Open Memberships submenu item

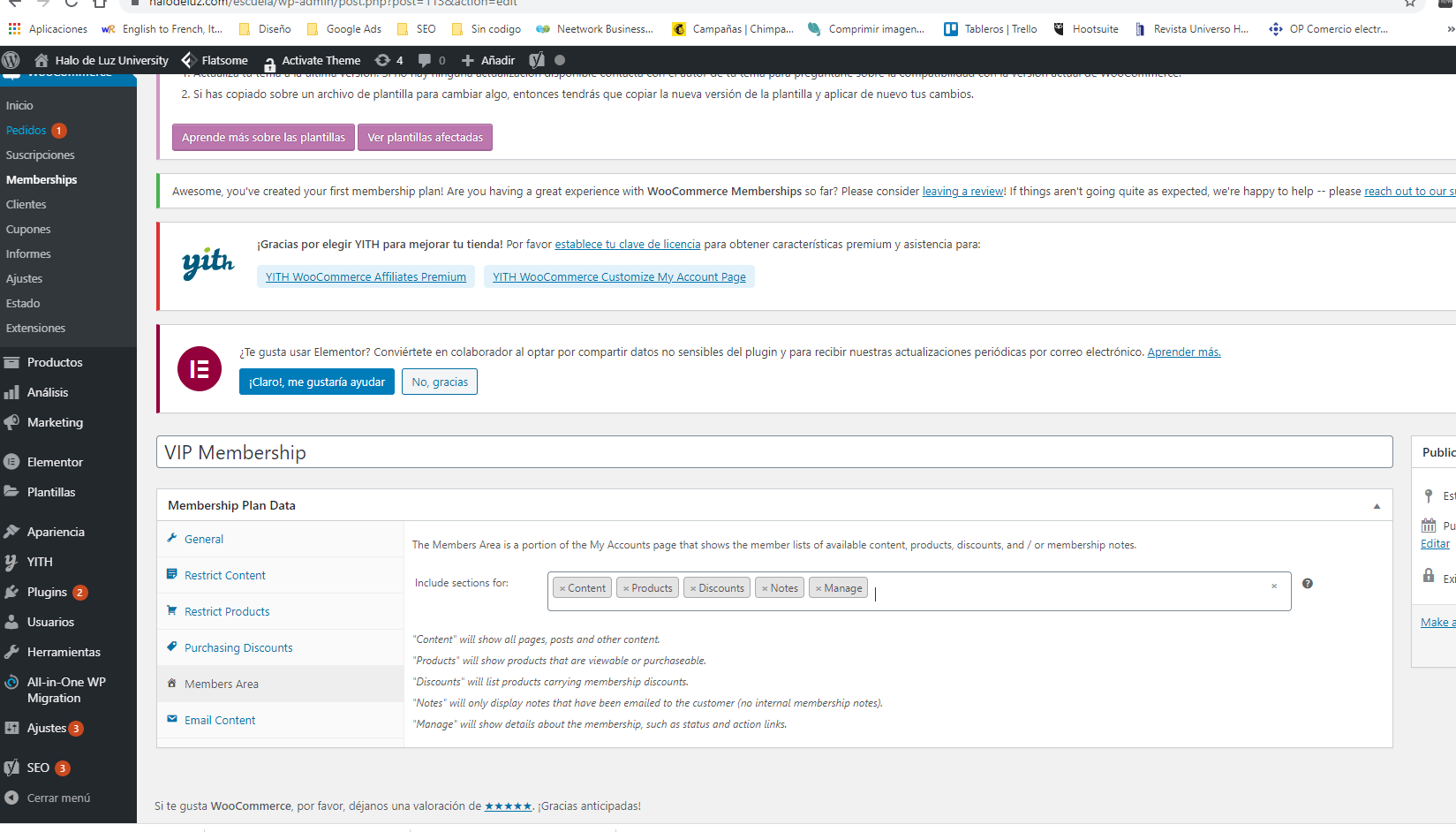41,179
